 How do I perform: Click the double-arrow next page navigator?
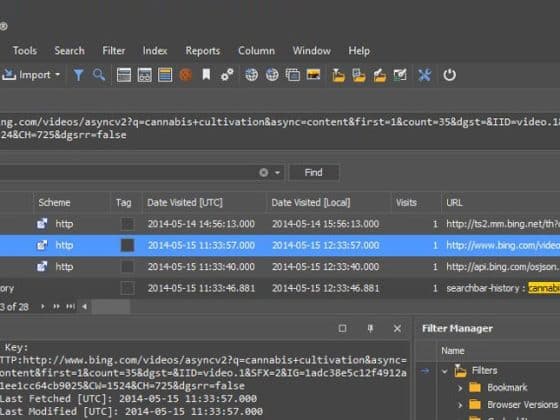(56, 306)
